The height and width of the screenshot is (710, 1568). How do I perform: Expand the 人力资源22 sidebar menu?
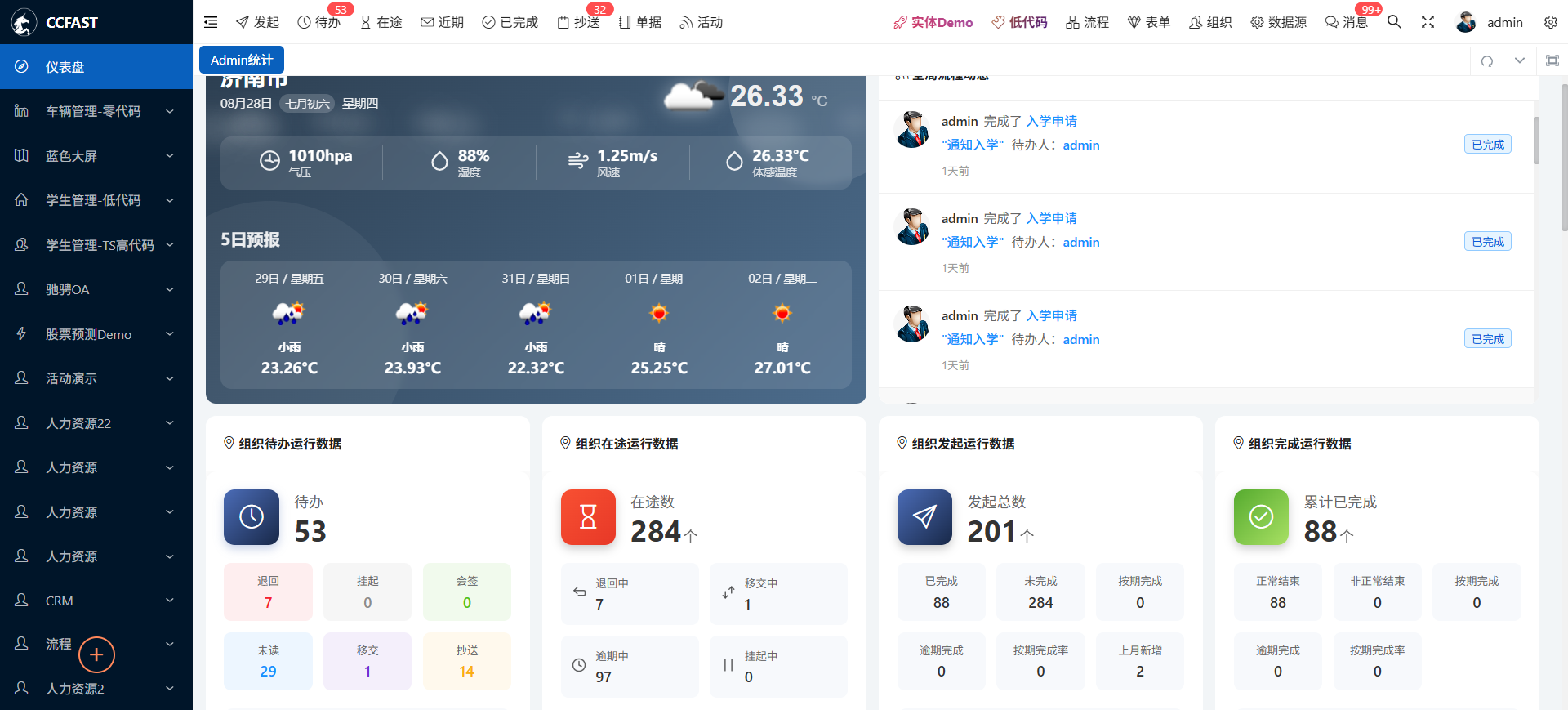[96, 423]
